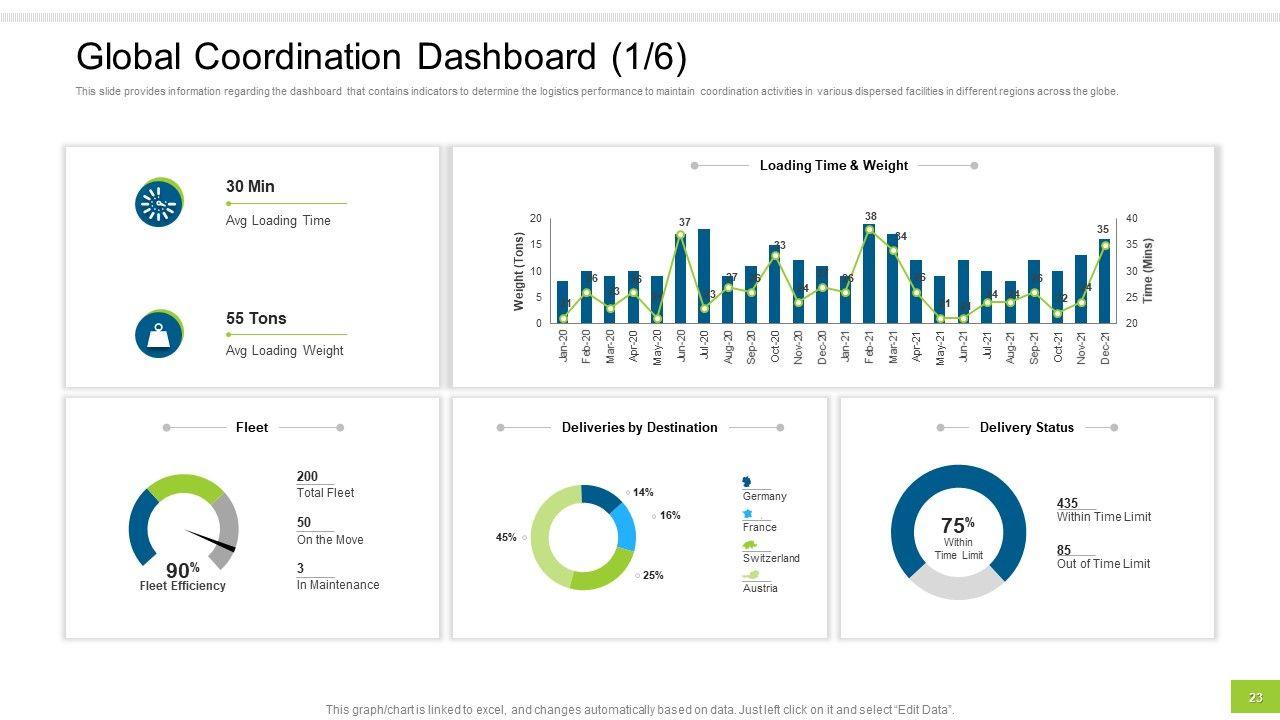
Task: Click the Avg Loading Time clock icon
Action: point(158,204)
